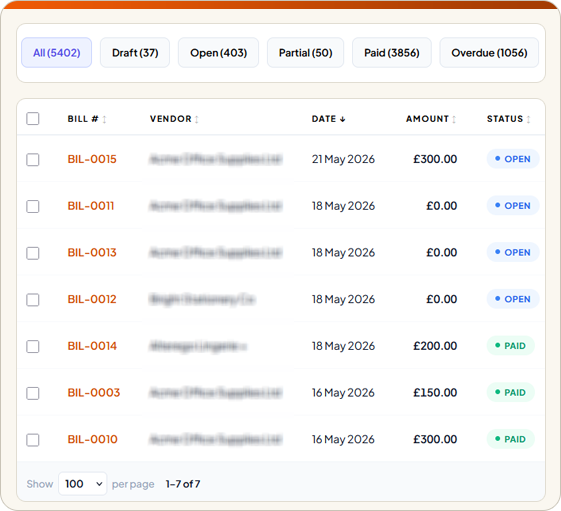Click the date in BIL-0014 row
Image resolution: width=561 pixels, height=511 pixels.
pyautogui.click(x=343, y=346)
